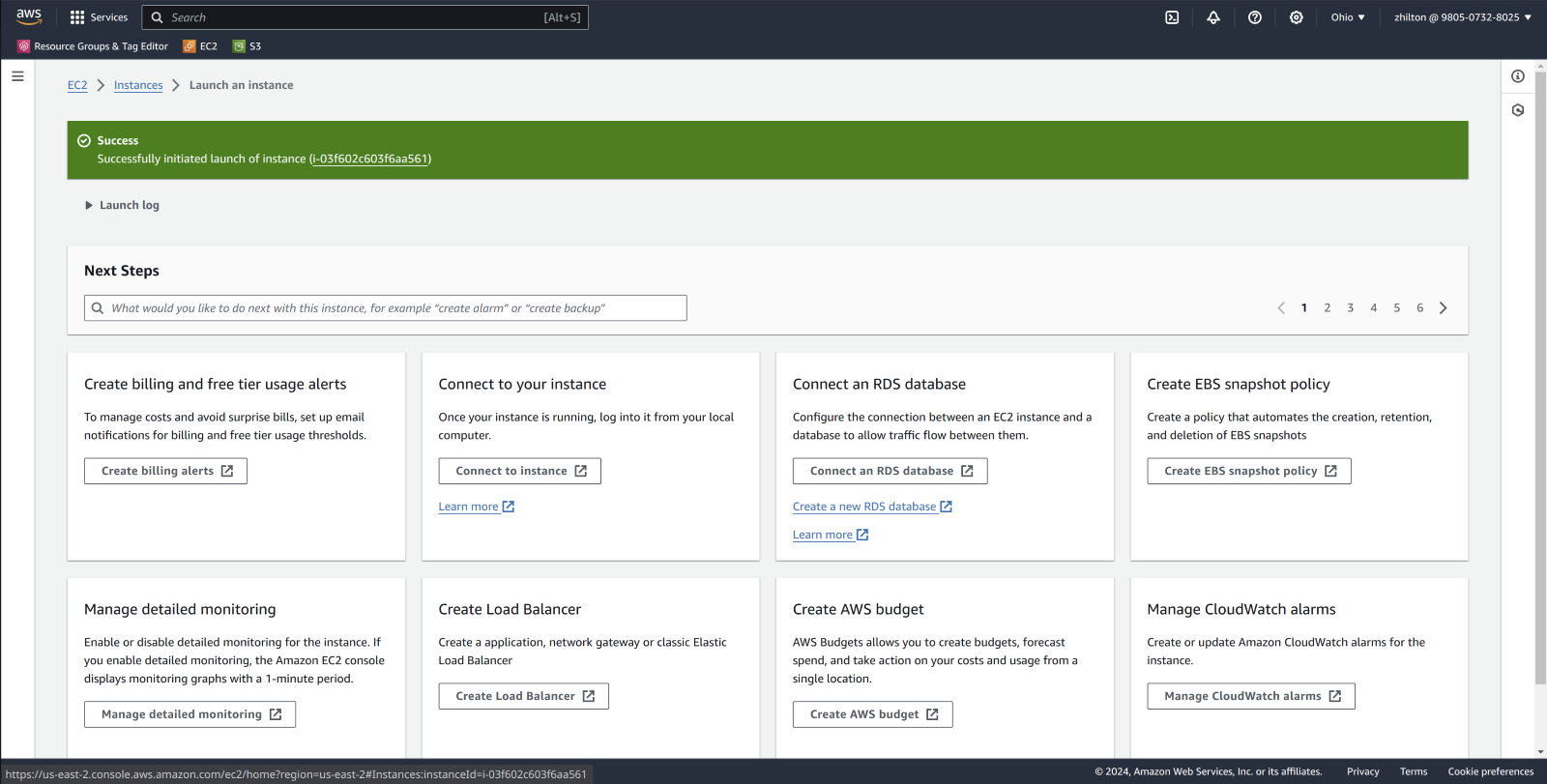Click the Create billing alerts button
The height and width of the screenshot is (784, 1547).
[x=166, y=471]
